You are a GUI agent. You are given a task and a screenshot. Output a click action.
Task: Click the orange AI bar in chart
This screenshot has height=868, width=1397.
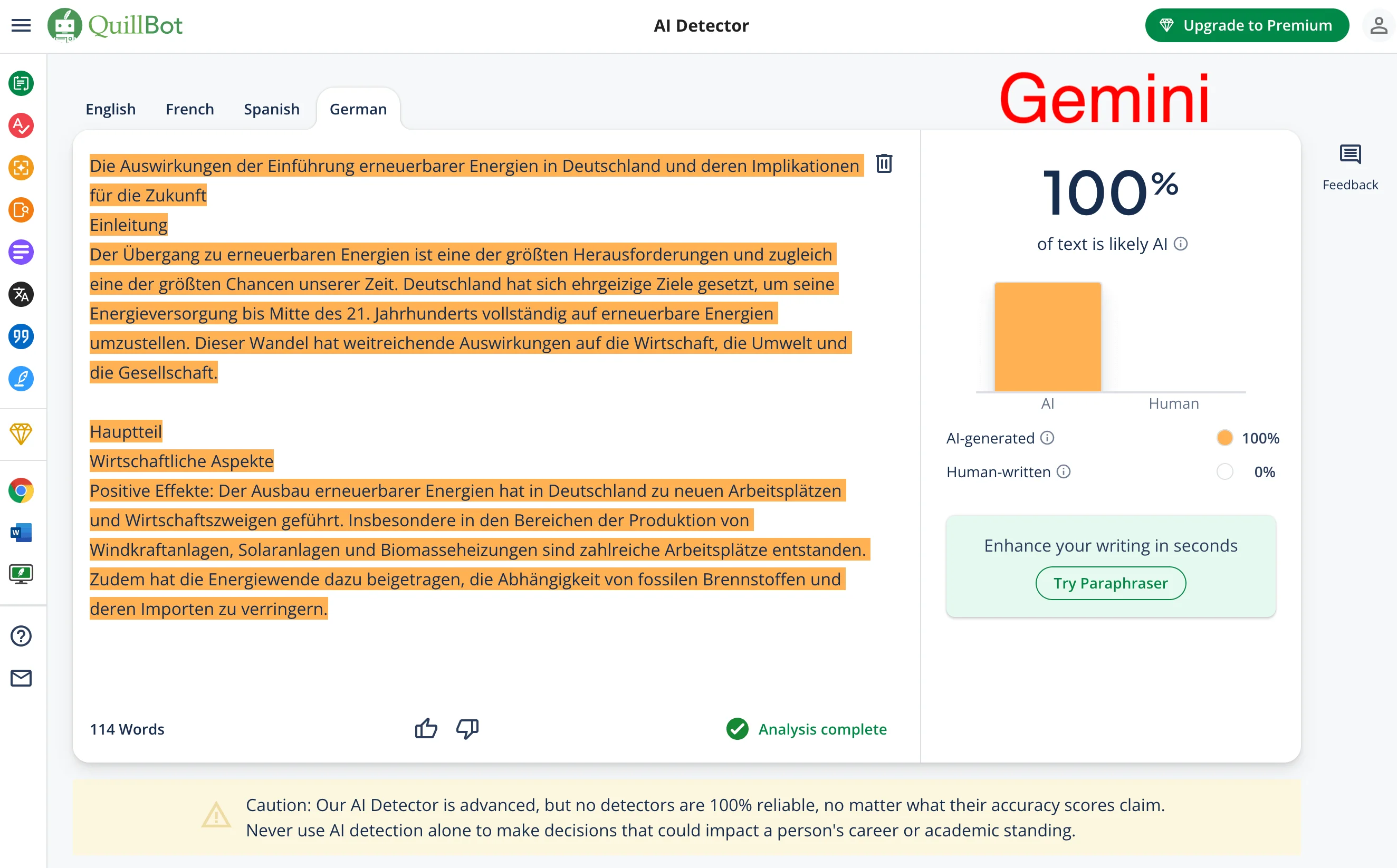coord(1047,337)
